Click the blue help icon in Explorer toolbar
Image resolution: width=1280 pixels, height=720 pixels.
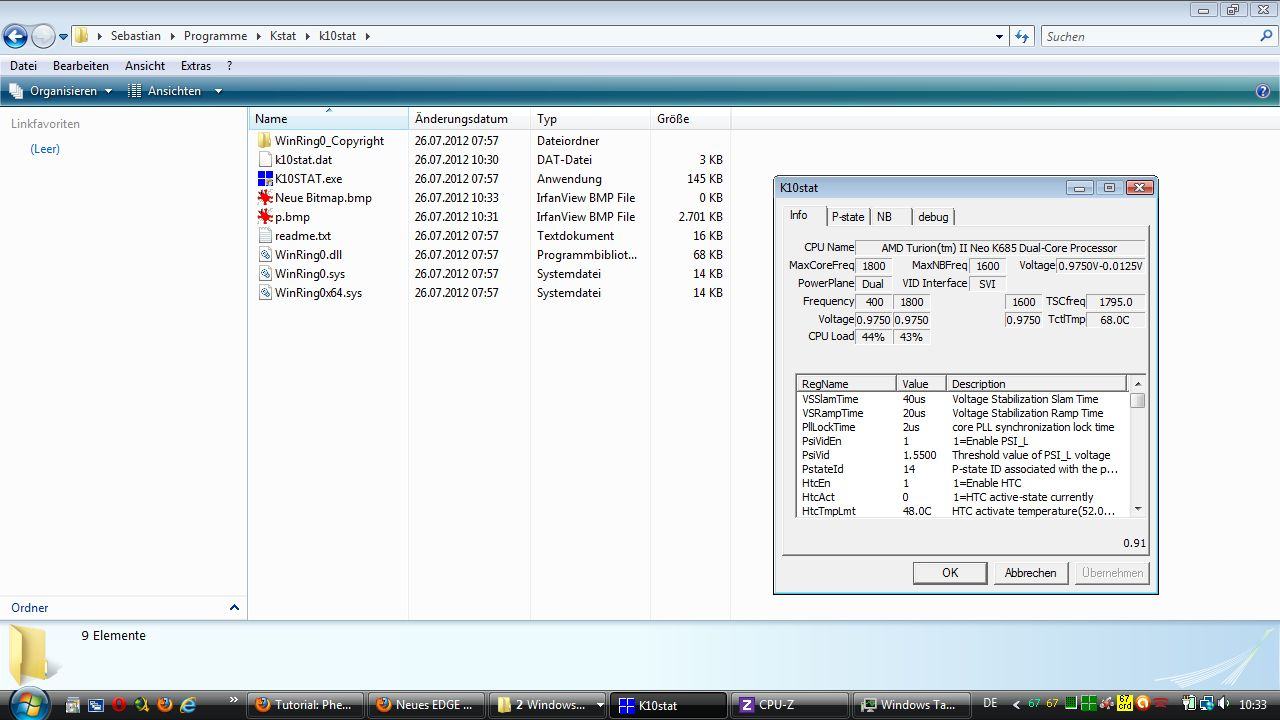click(1263, 91)
